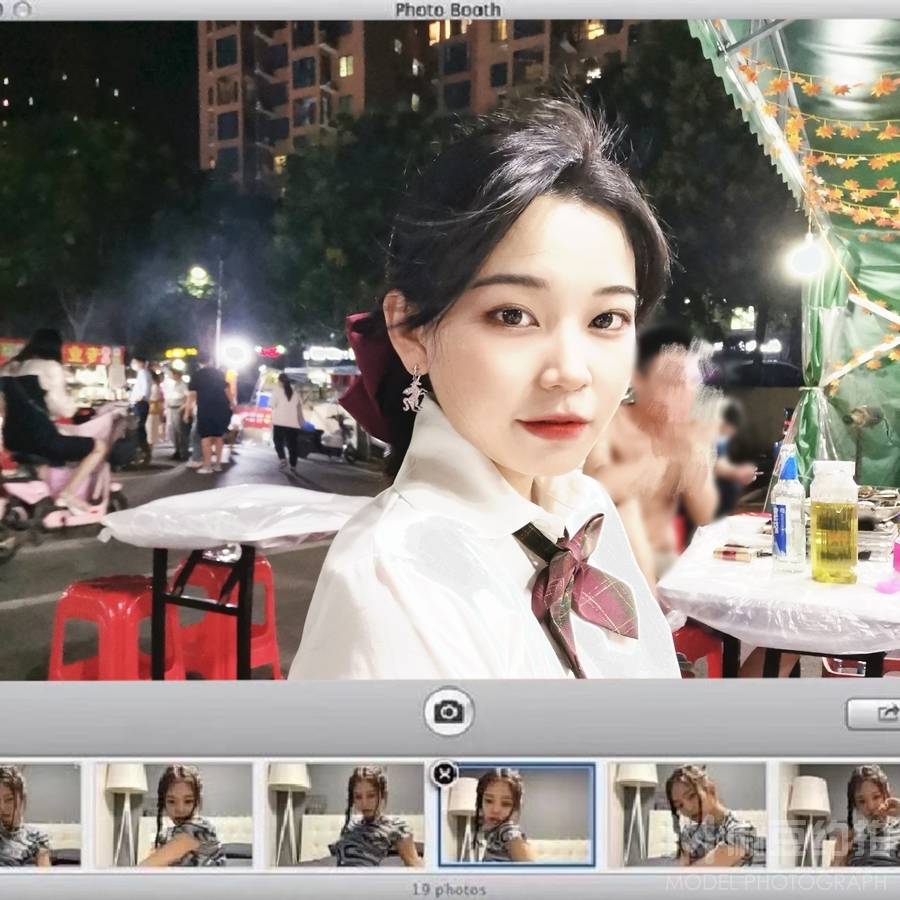
Task: Select the thumbnail just right of the highlighted one
Action: pyautogui.click(x=687, y=815)
